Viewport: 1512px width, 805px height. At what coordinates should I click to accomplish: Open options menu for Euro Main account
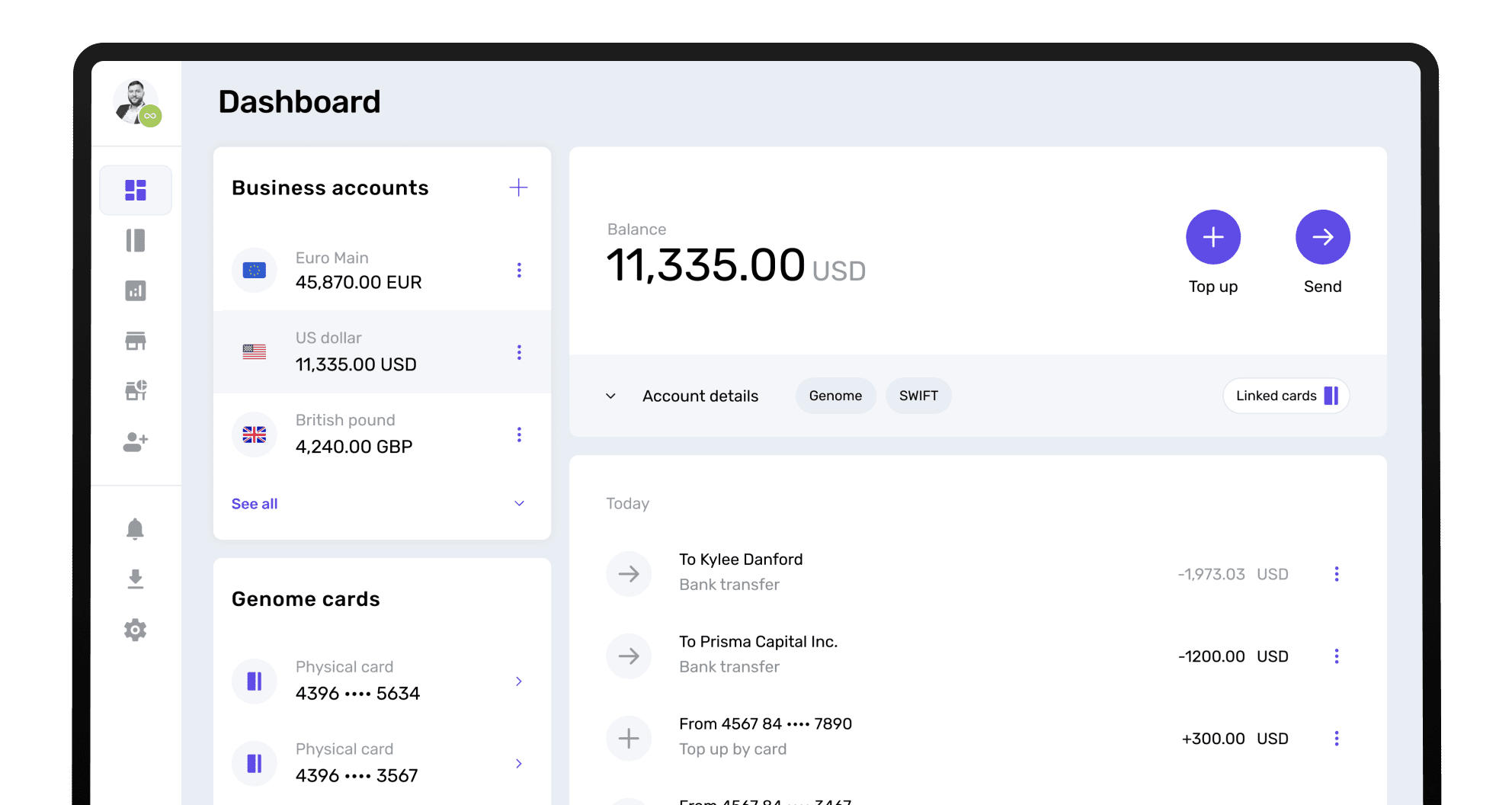pos(519,270)
